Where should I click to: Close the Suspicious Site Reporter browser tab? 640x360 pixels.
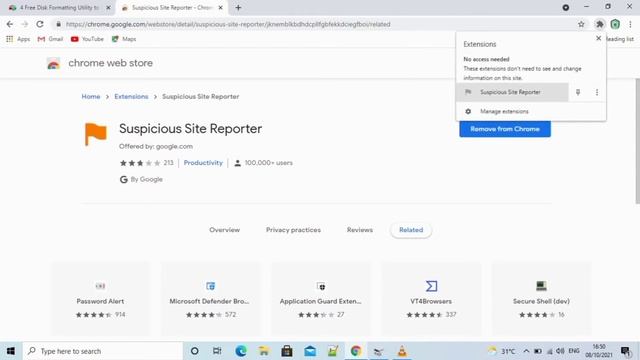point(220,7)
